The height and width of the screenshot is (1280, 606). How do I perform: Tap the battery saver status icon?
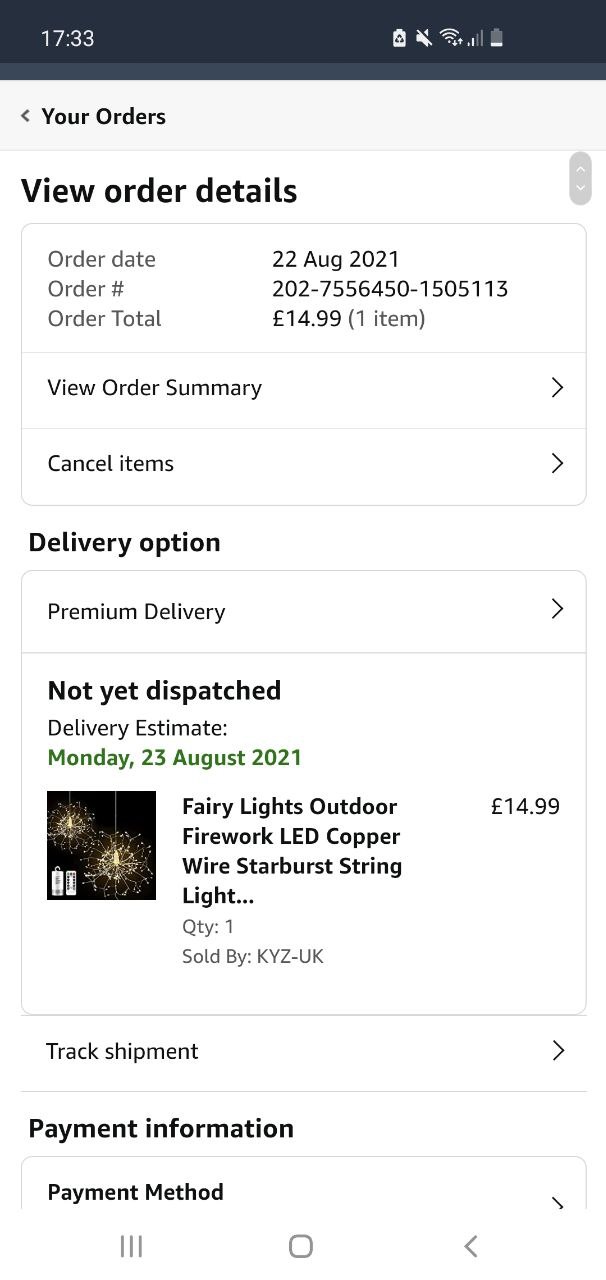399,38
